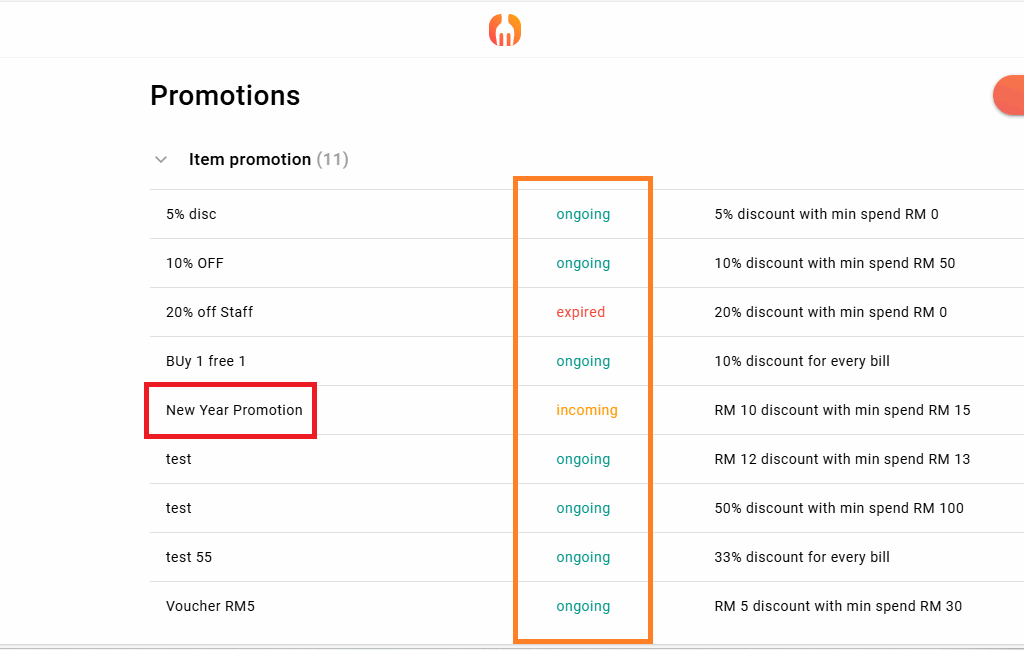
Task: Open the test 55 promotion row
Action: 189,557
